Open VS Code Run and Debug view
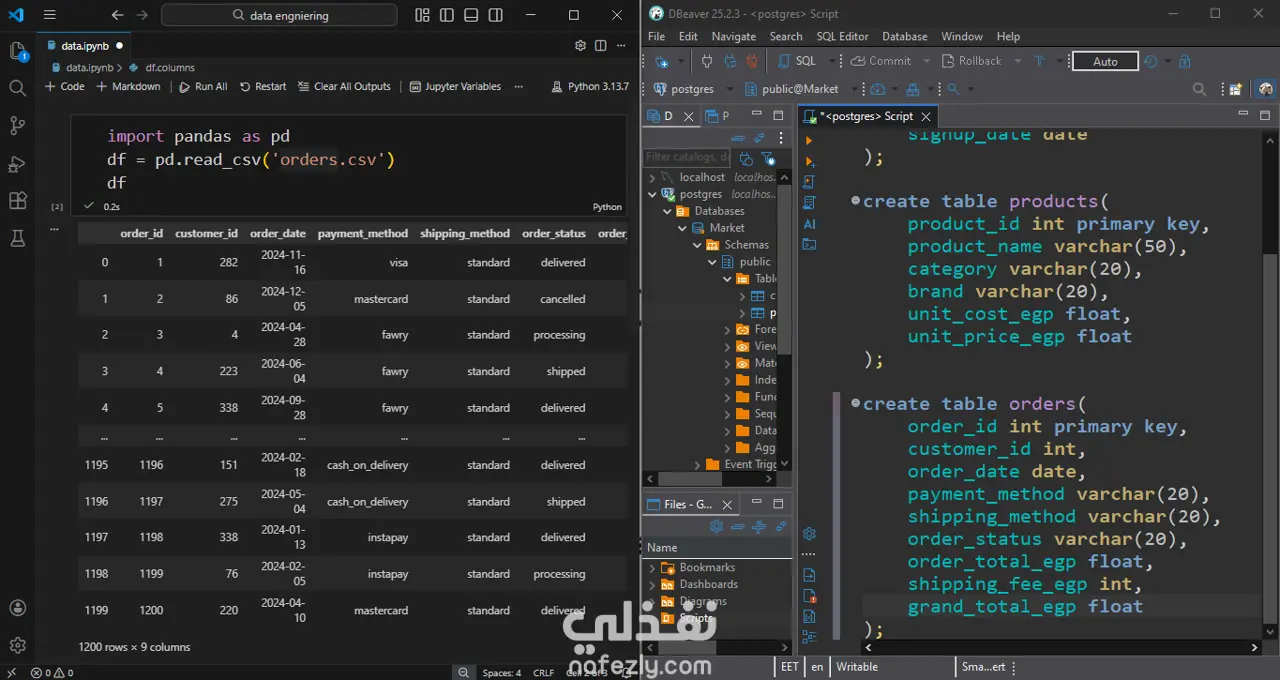The image size is (1280, 680). pos(17,164)
